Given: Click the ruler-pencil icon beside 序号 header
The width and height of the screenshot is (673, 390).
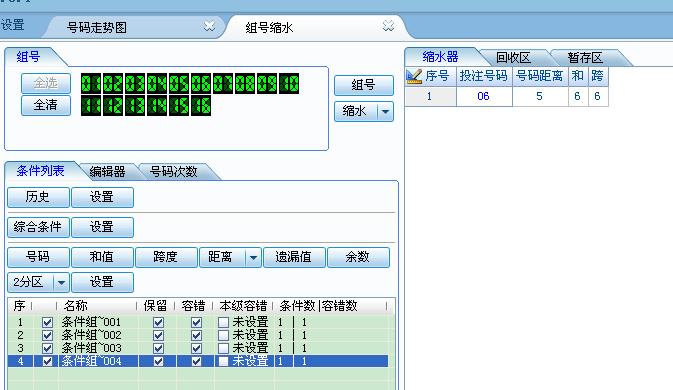Looking at the screenshot, I should tap(414, 76).
